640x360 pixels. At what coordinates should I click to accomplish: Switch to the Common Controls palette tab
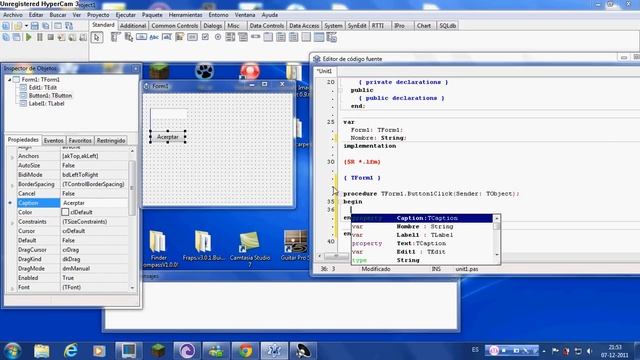[x=174, y=25]
